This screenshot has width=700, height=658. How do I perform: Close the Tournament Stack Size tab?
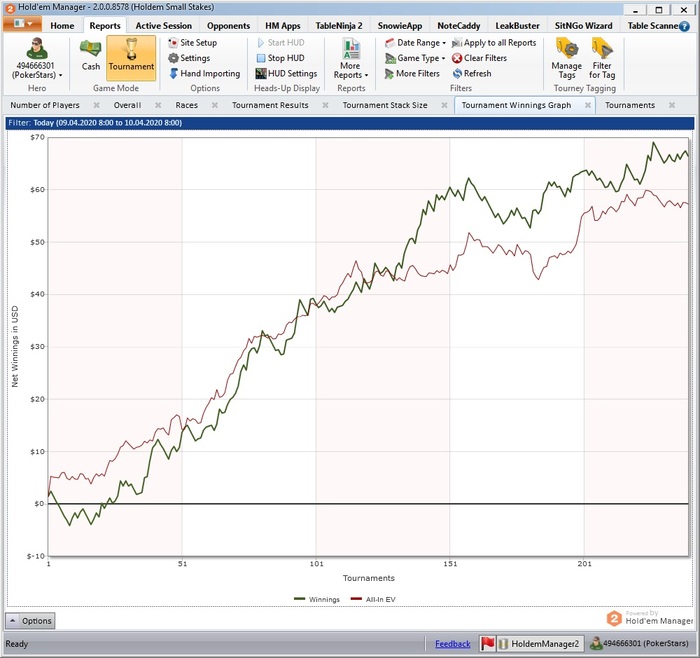[444, 105]
